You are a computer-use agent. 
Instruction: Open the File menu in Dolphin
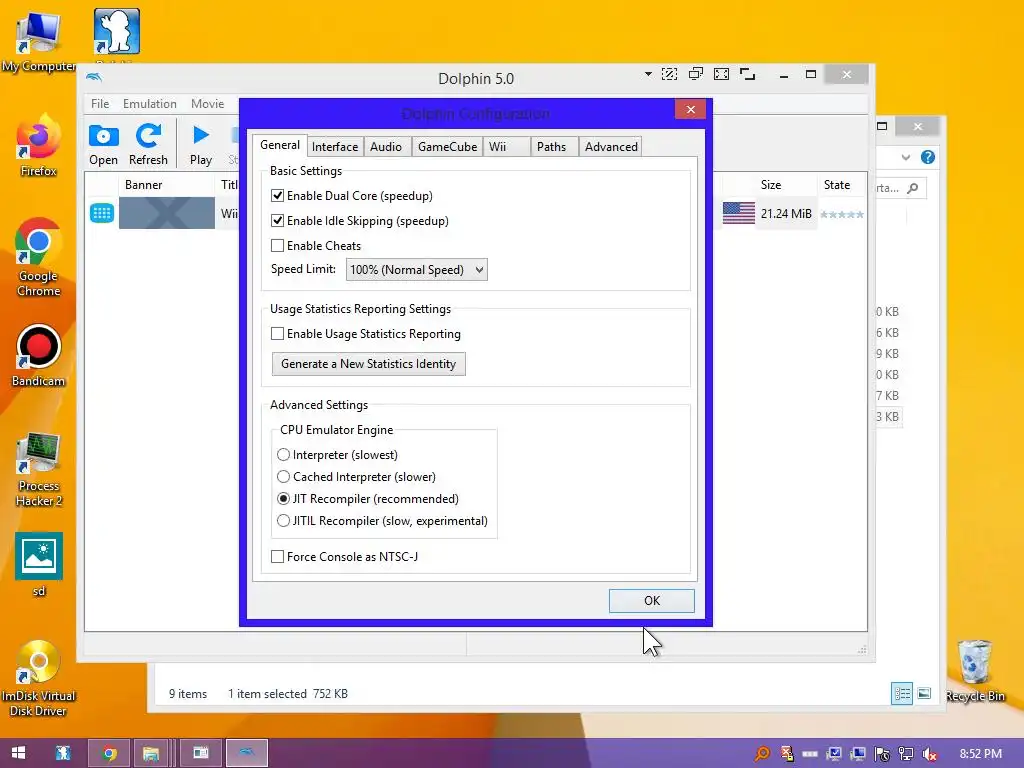tap(100, 104)
